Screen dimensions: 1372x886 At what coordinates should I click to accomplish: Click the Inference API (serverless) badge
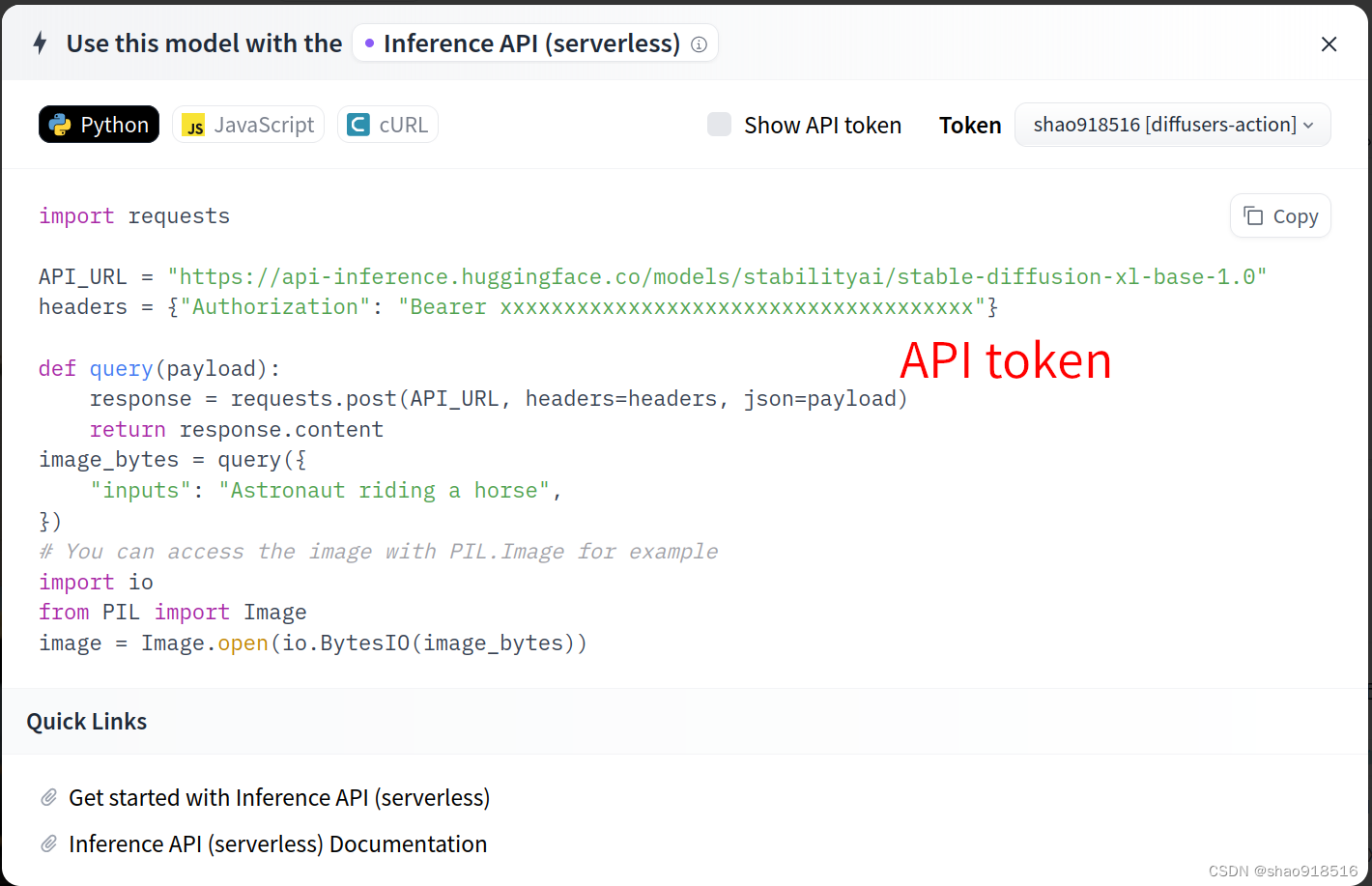coord(535,43)
